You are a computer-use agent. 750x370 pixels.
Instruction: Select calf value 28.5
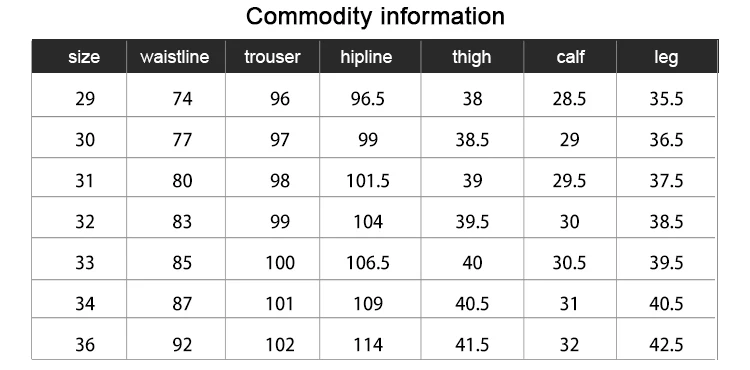[569, 99]
